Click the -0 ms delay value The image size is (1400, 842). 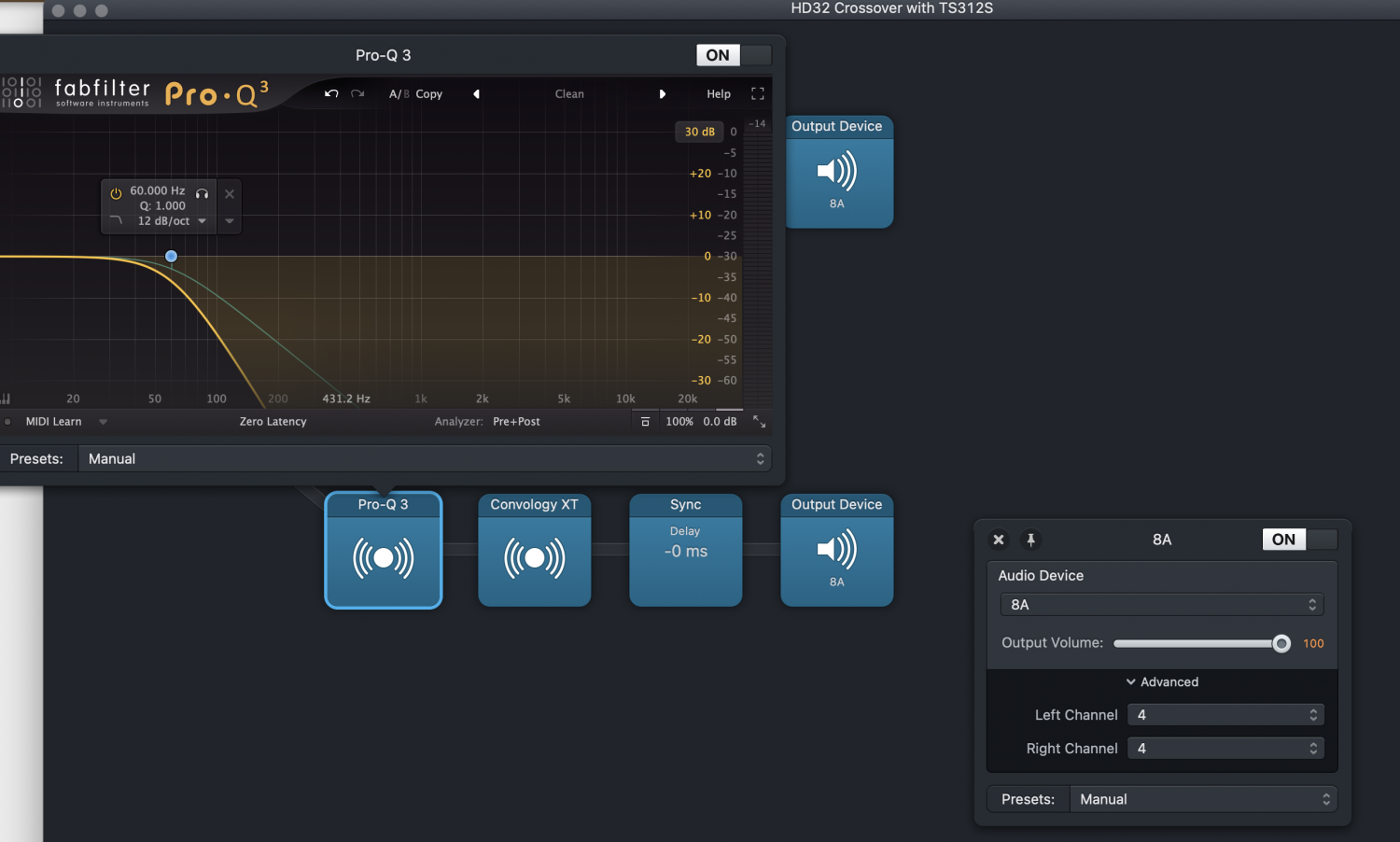(686, 551)
